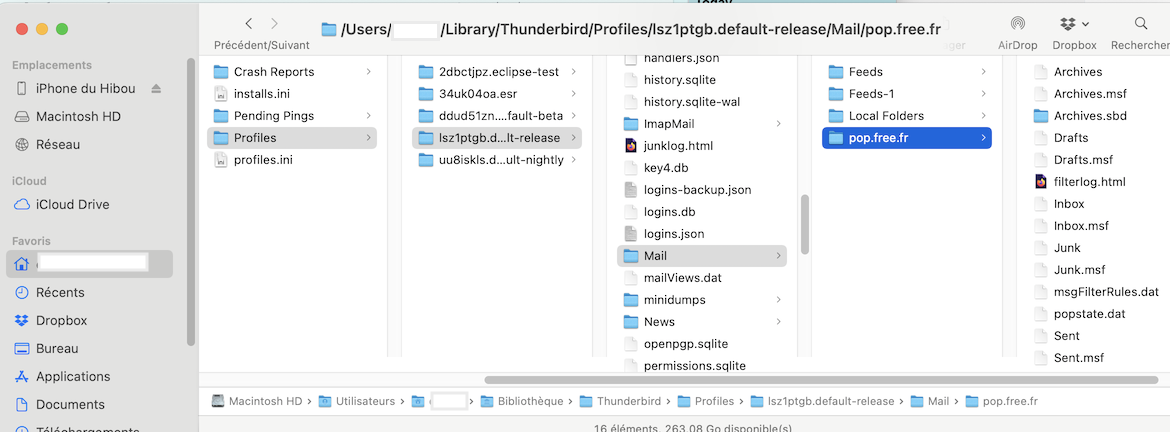Expand the Crash Reports folder chevron

click(x=368, y=72)
